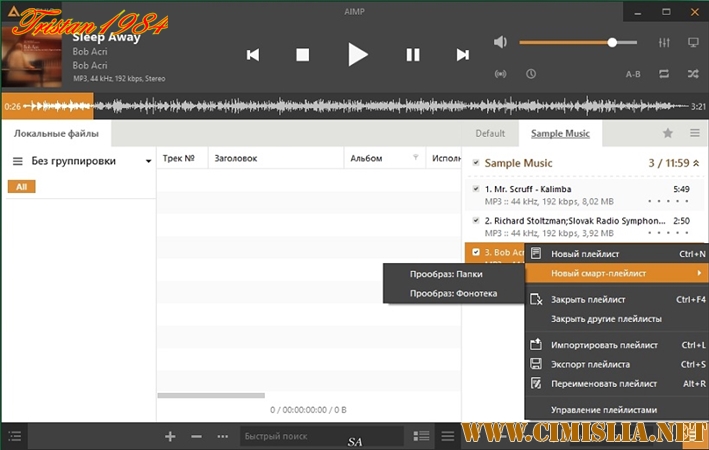Toggle shuffle playback mode

(x=692, y=74)
